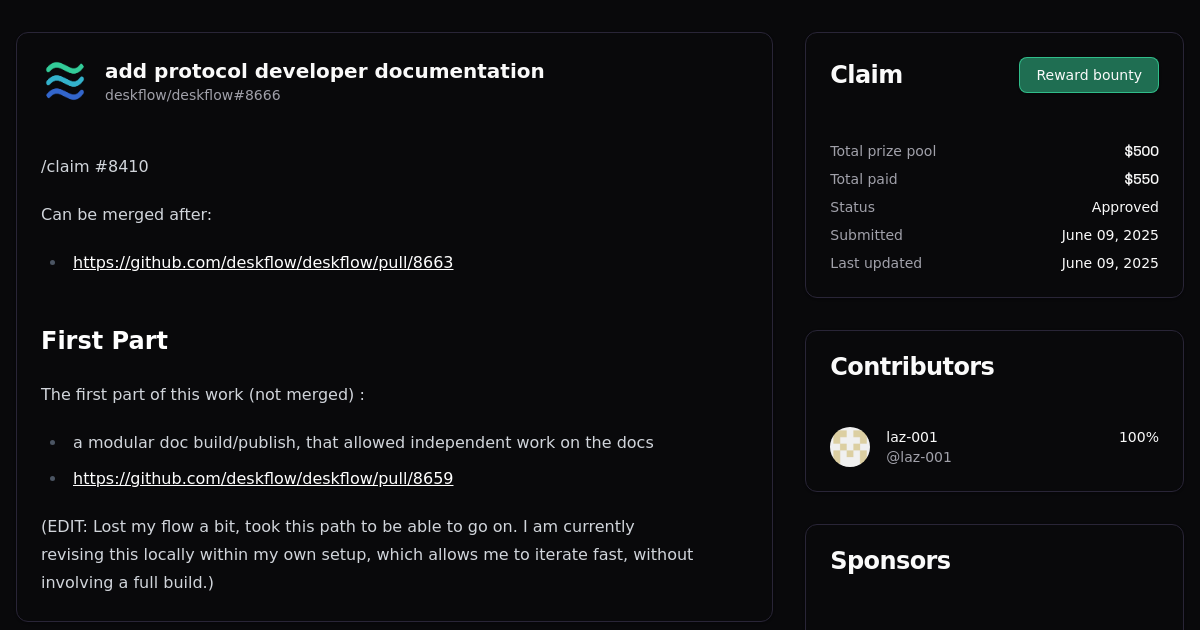
Task: Click the First Part section heading
Action: (x=104, y=341)
